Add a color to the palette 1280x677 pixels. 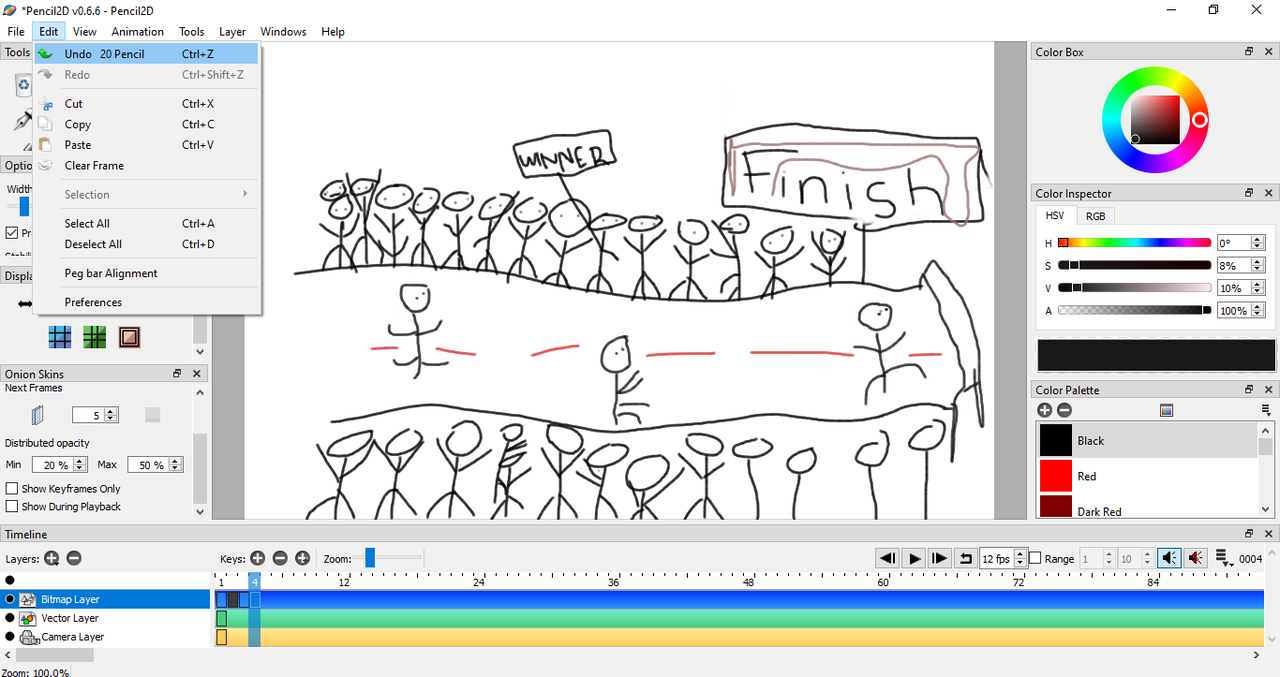pyautogui.click(x=1045, y=410)
